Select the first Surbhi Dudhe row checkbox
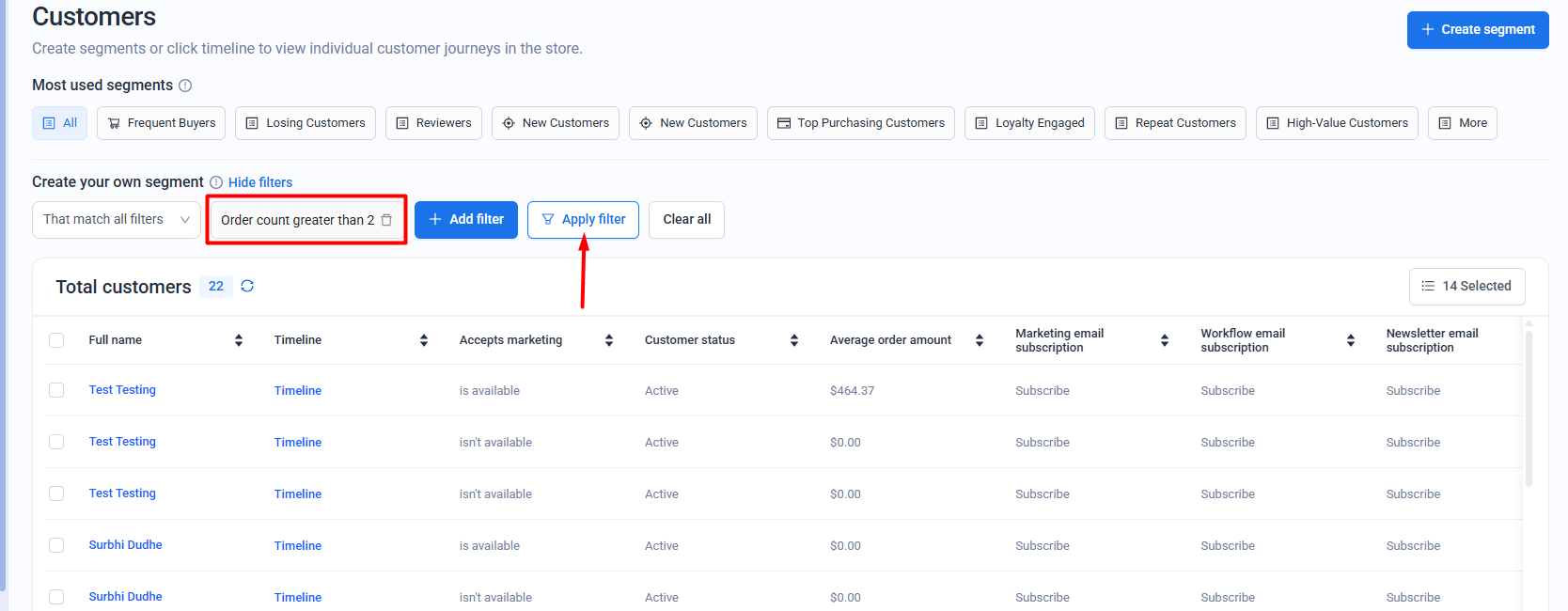The image size is (1568, 611). pyautogui.click(x=56, y=545)
